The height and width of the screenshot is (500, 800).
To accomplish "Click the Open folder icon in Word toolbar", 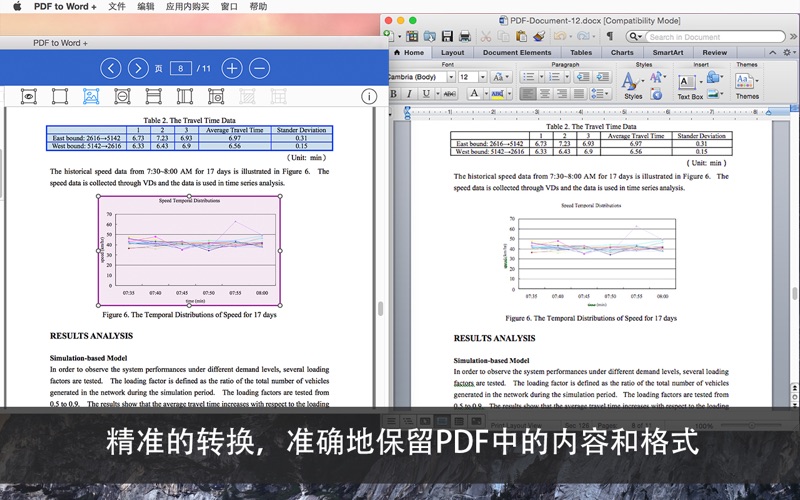I will pyautogui.click(x=430, y=36).
